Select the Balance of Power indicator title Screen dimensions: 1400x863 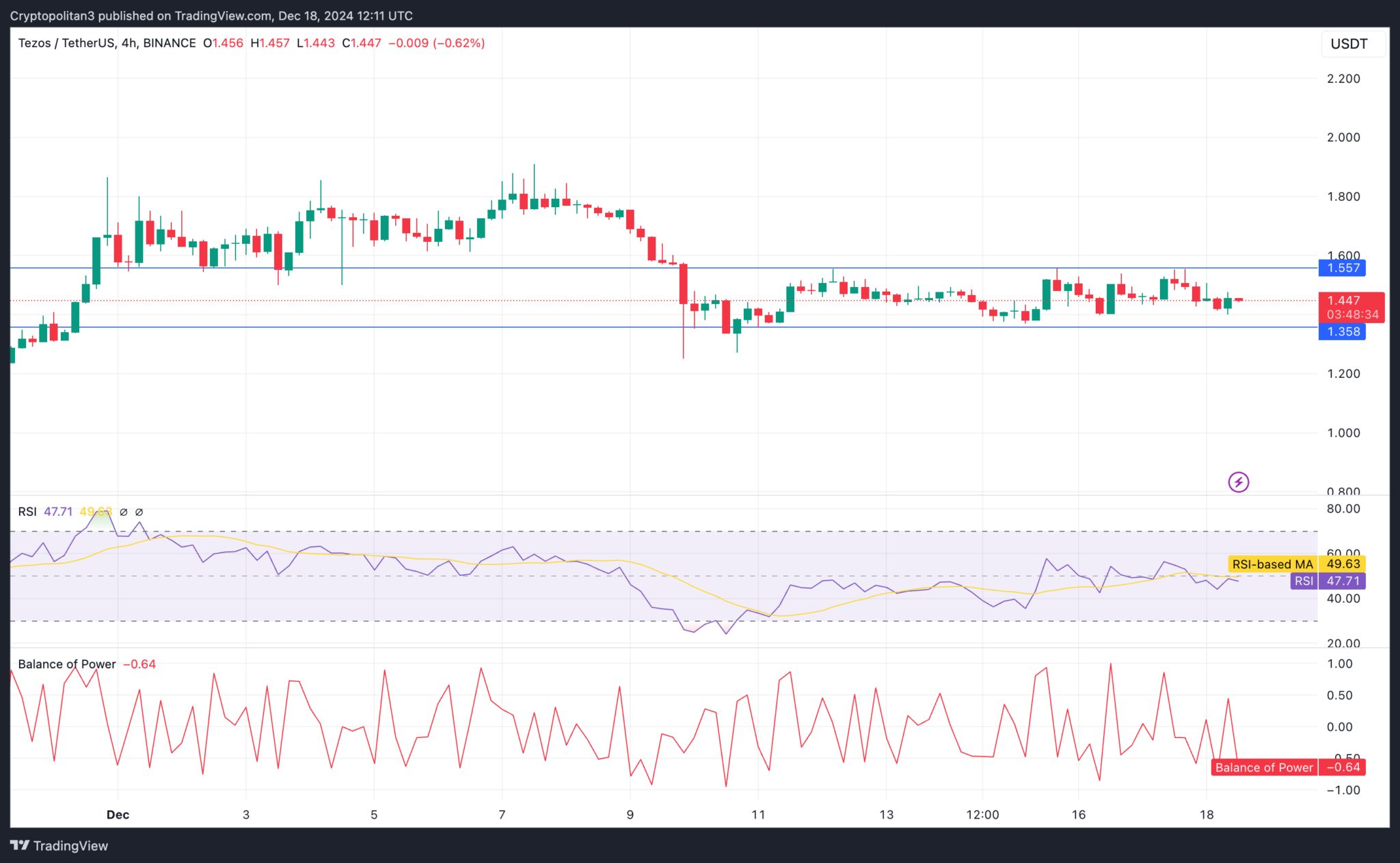[x=67, y=664]
